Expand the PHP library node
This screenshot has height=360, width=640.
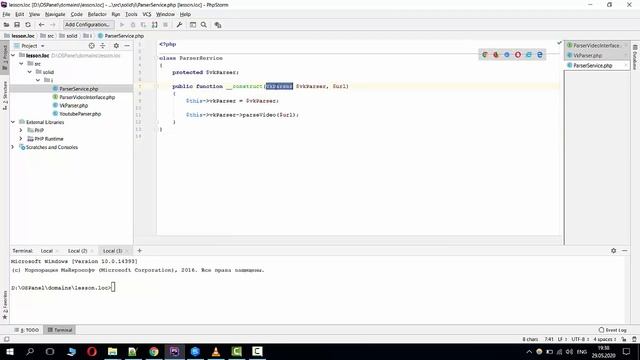[x=21, y=130]
